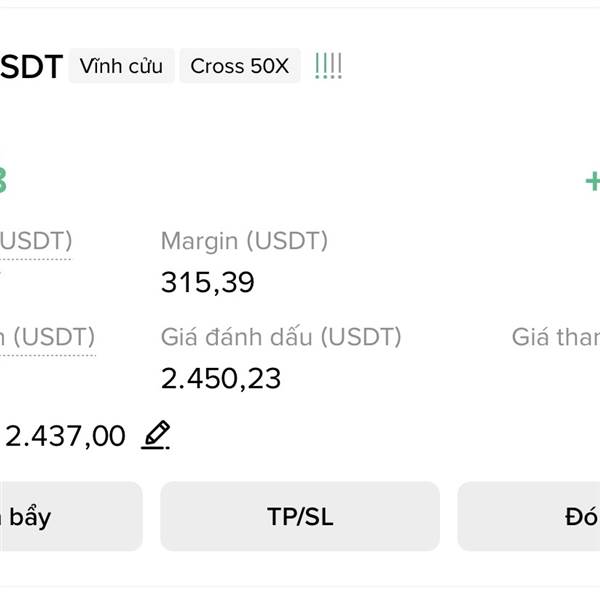Select the margin value 315,39
The image size is (600, 600).
tap(208, 282)
